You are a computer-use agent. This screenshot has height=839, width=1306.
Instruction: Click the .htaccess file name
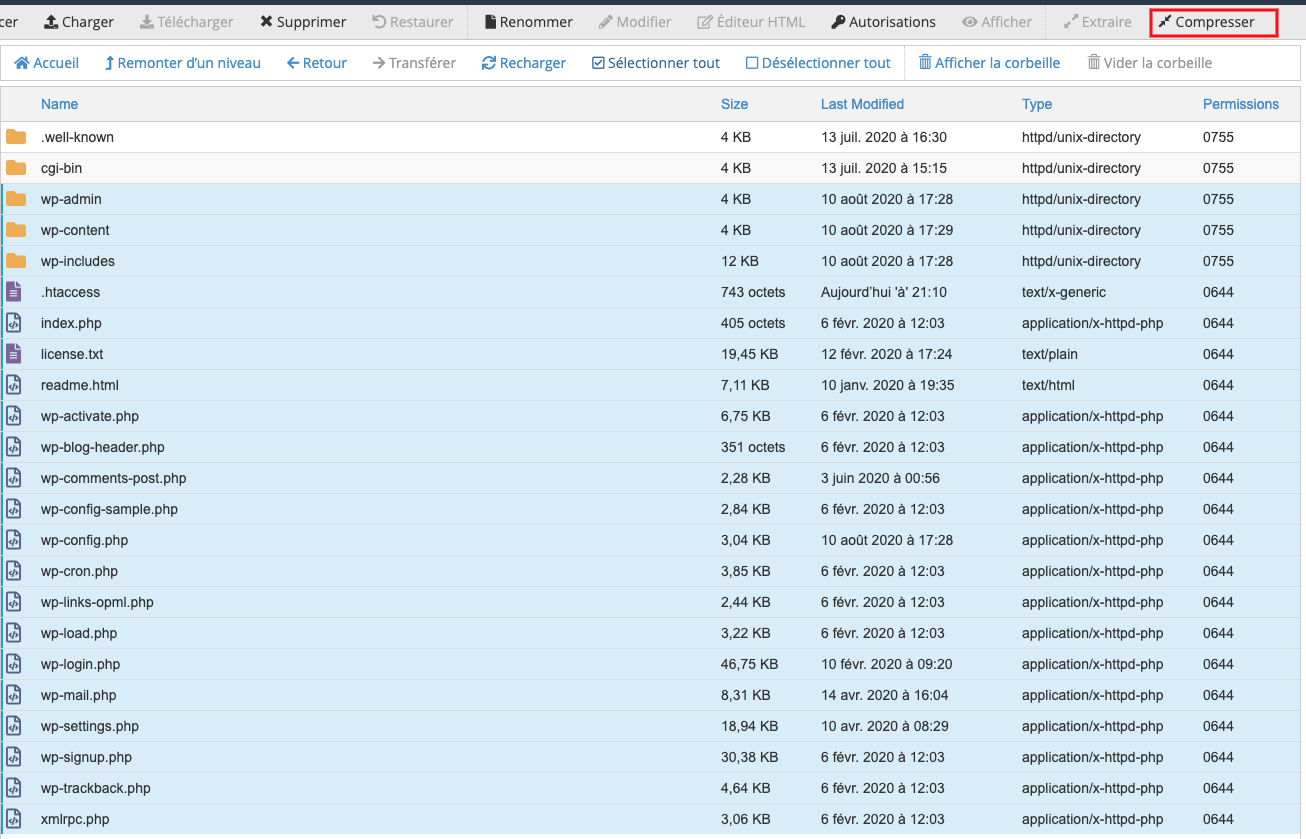(x=70, y=292)
